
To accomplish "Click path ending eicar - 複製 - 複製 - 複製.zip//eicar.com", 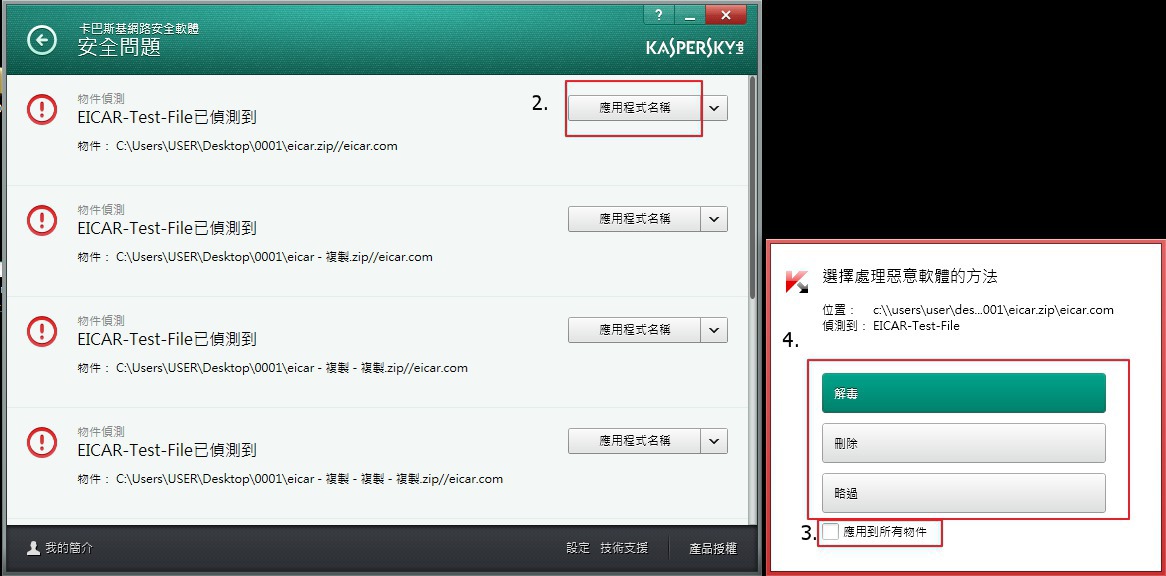I will click(x=309, y=479).
